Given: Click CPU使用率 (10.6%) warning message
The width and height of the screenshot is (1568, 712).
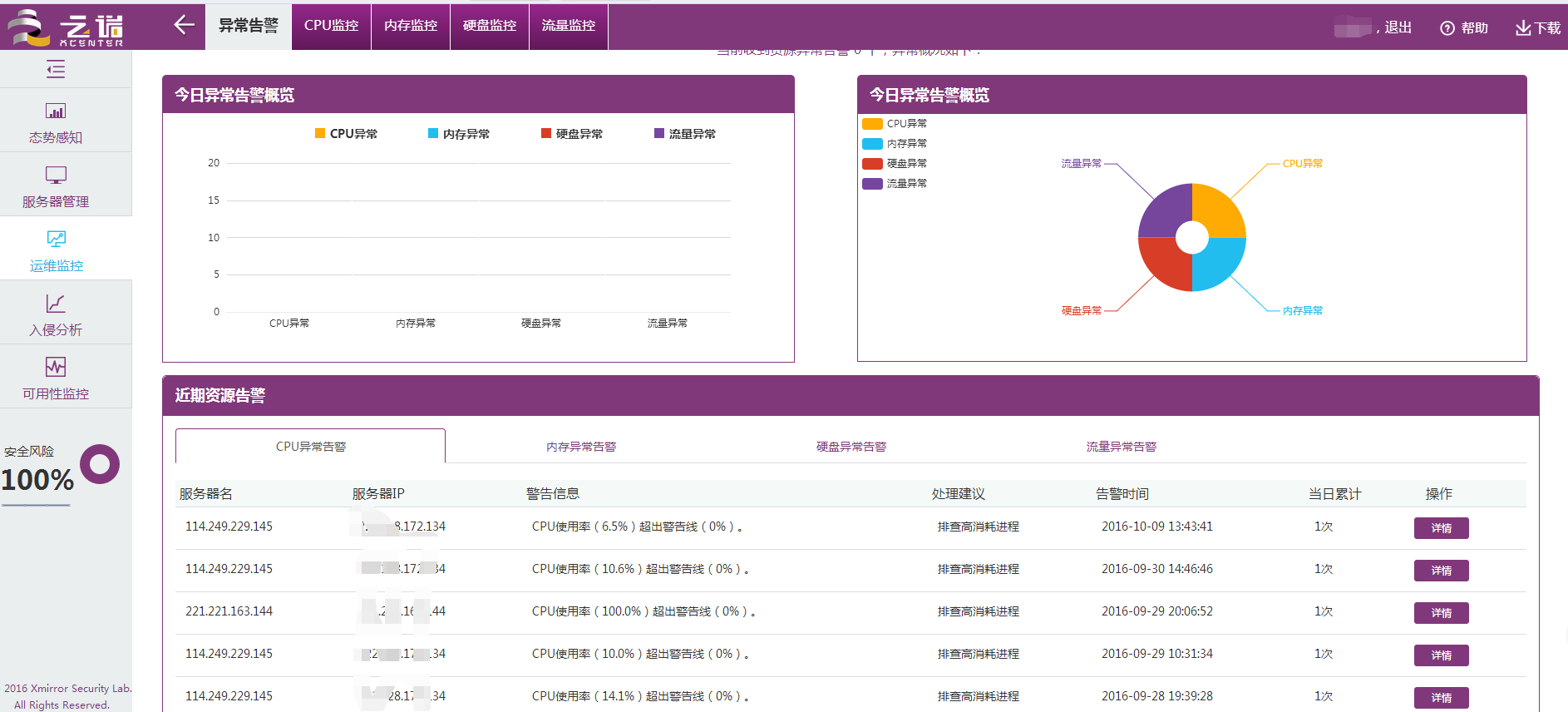Looking at the screenshot, I should (640, 569).
